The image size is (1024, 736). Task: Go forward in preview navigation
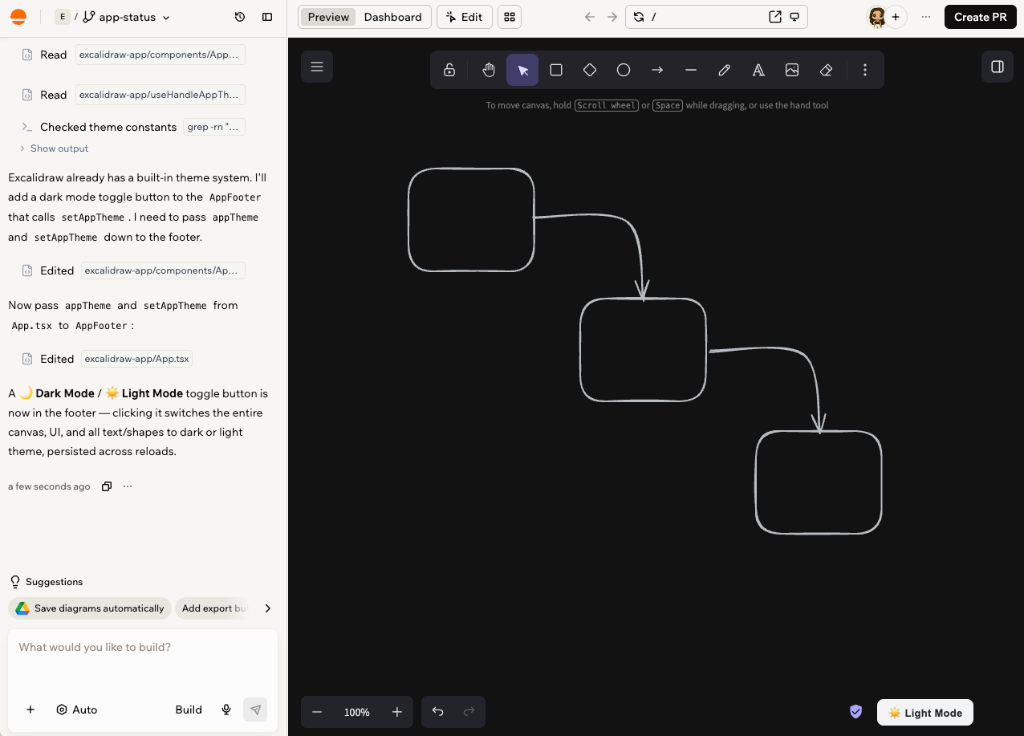click(x=612, y=17)
